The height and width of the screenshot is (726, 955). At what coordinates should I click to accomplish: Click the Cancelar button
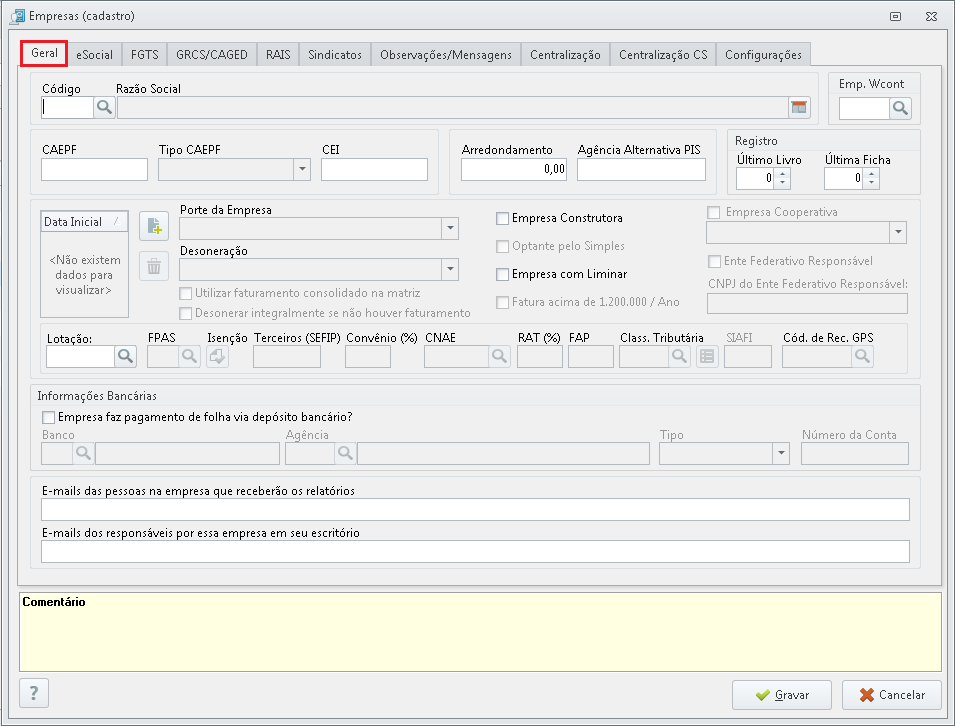pyautogui.click(x=892, y=695)
